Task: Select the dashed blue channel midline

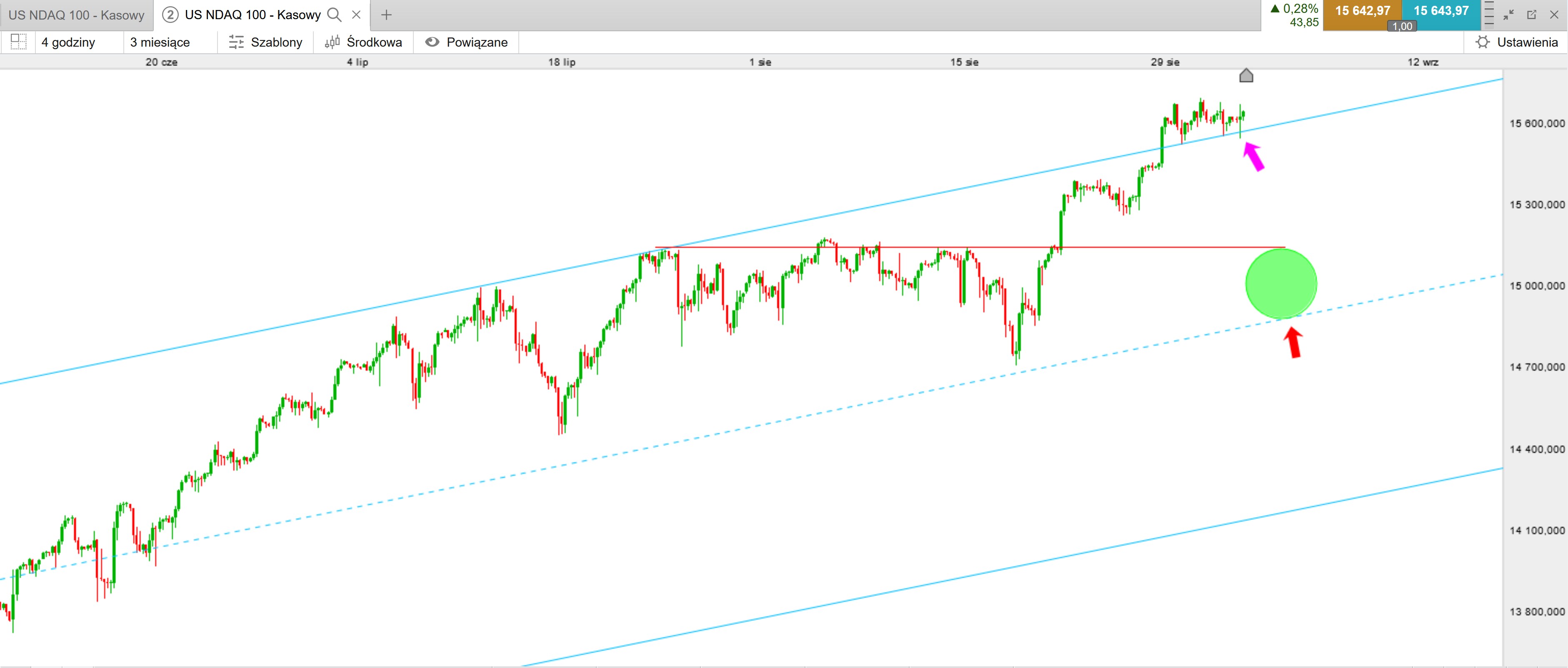Action: pos(752,426)
